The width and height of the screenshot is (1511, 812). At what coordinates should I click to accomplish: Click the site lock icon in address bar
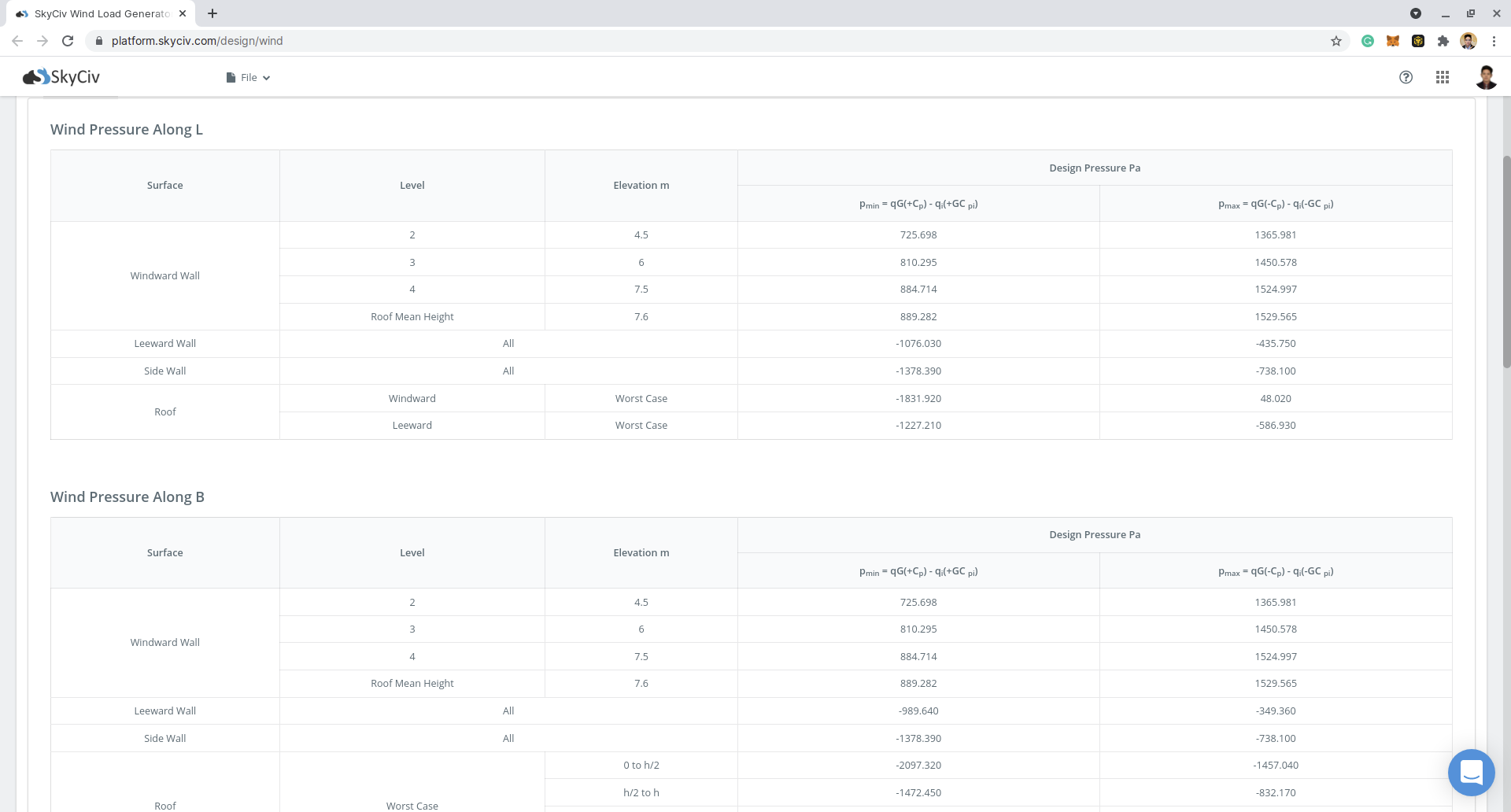pyautogui.click(x=99, y=41)
